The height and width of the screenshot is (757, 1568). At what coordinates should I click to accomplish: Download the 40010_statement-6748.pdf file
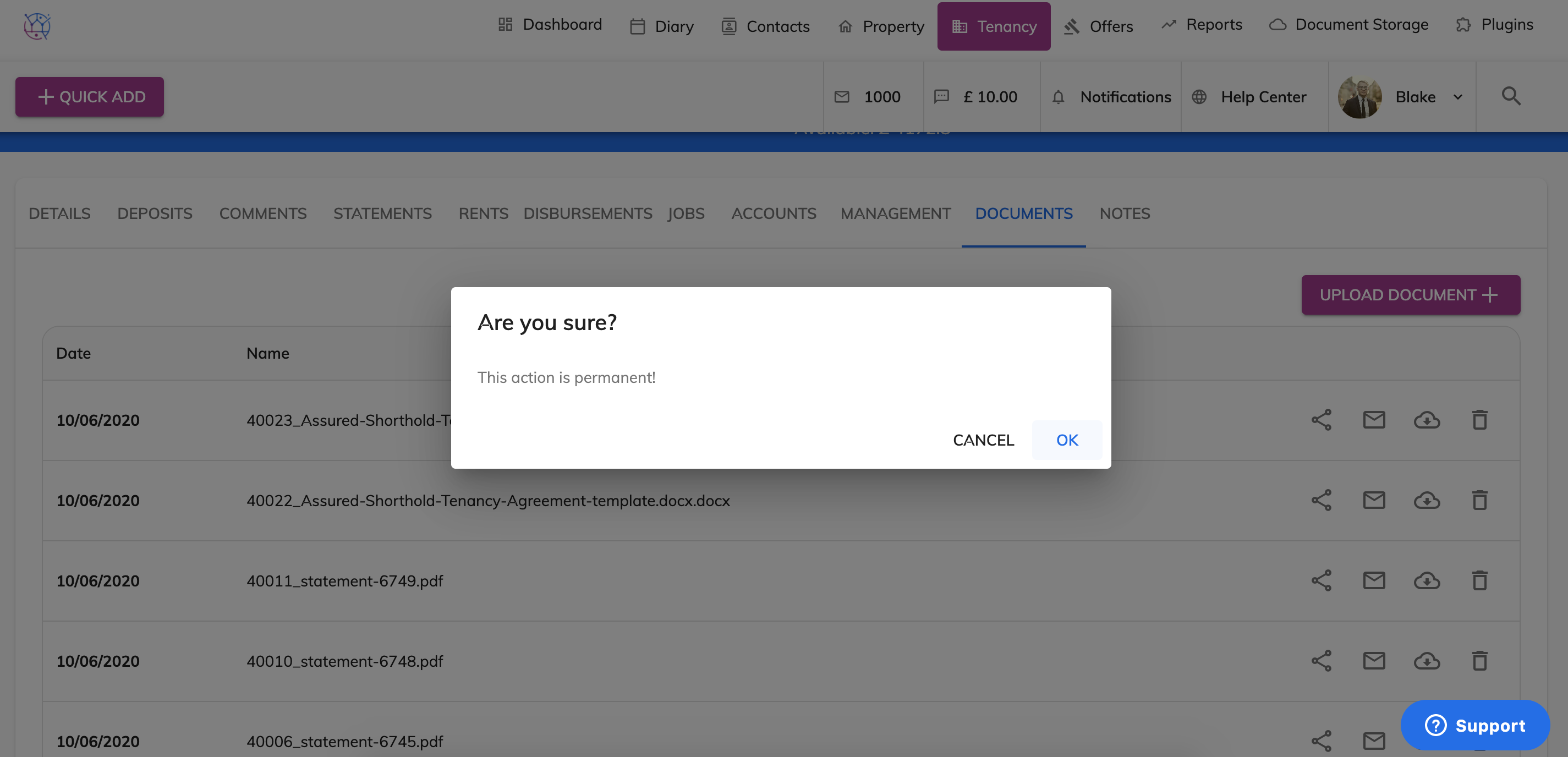click(1426, 661)
